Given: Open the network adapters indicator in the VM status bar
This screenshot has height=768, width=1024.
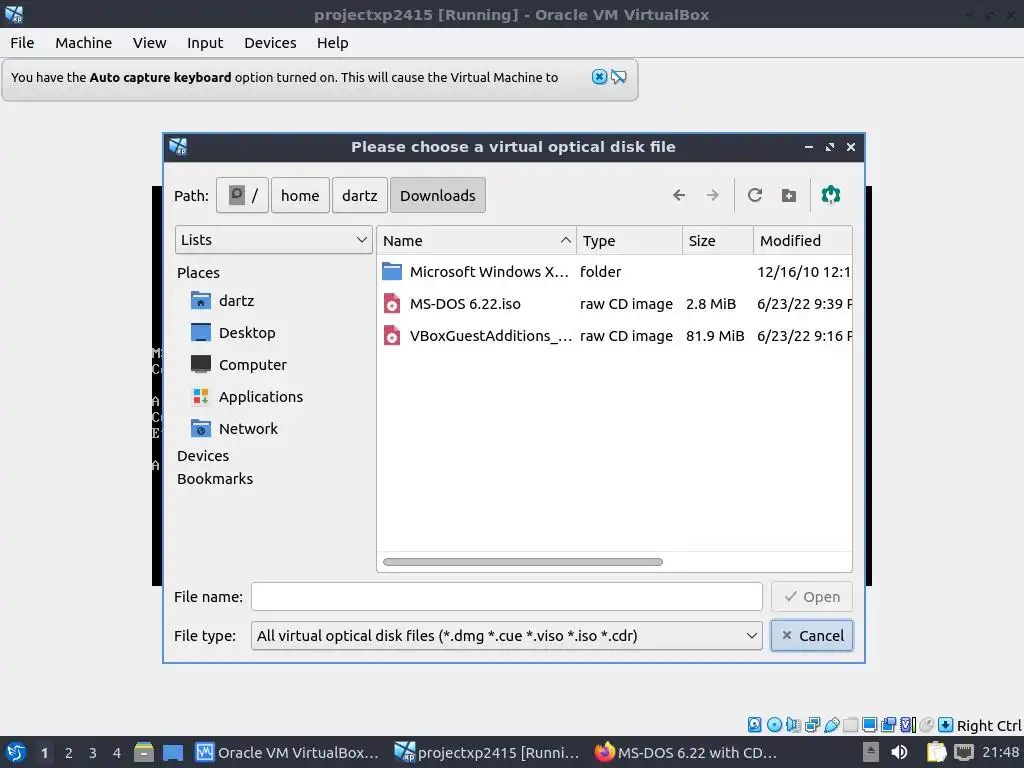Looking at the screenshot, I should 812,724.
